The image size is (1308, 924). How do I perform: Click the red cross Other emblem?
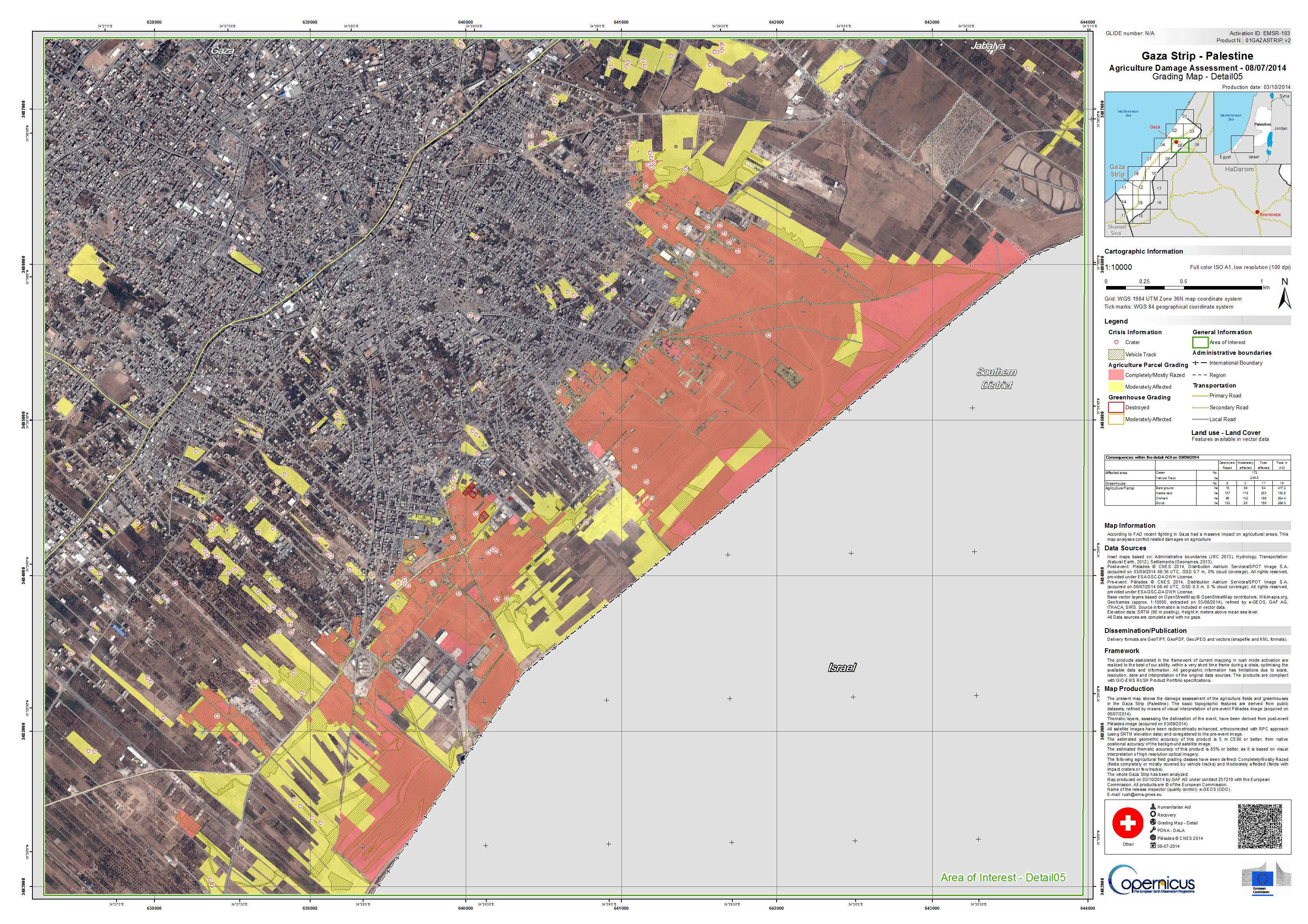tap(1127, 822)
